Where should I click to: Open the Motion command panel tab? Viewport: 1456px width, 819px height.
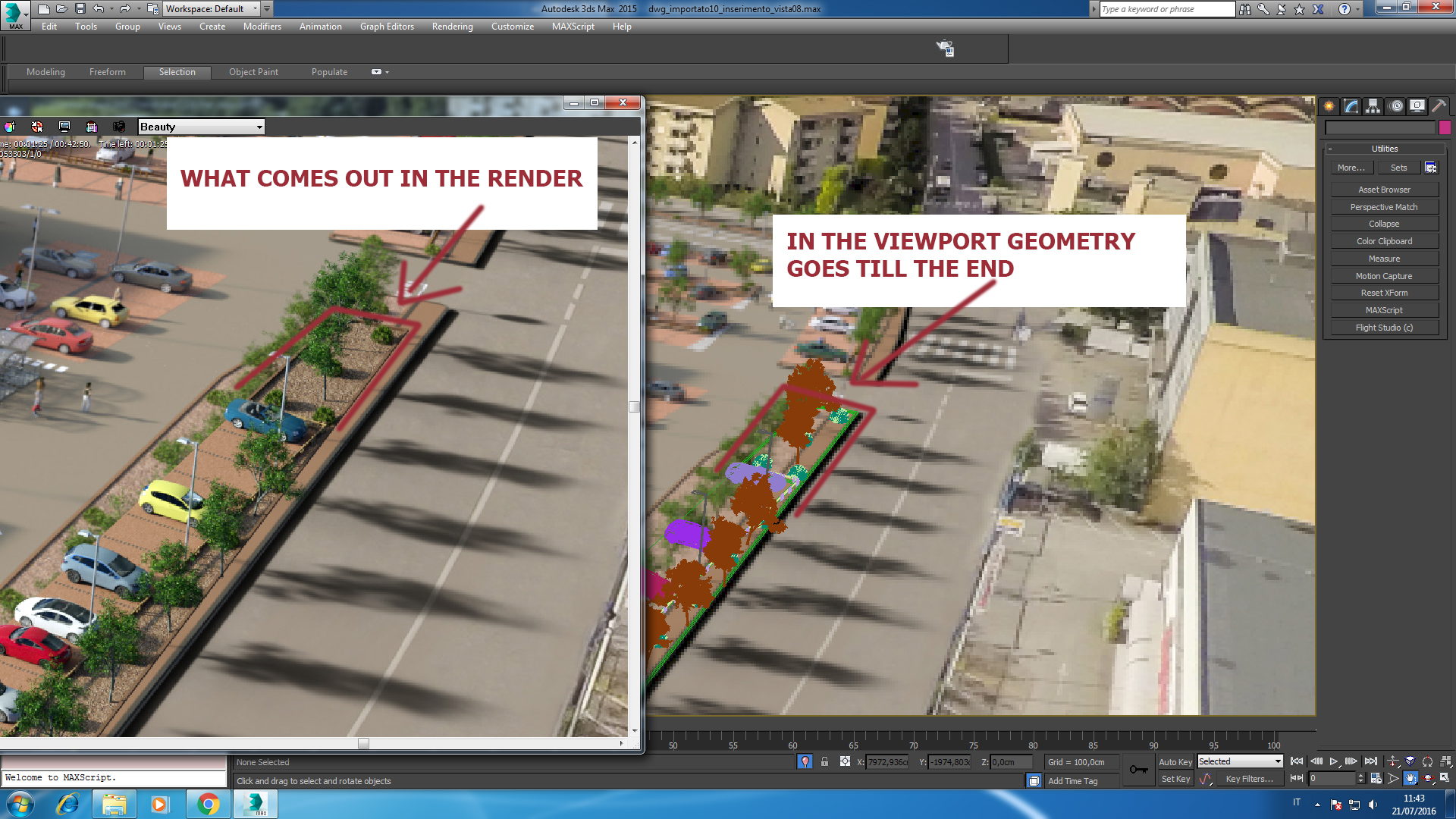[x=1395, y=106]
